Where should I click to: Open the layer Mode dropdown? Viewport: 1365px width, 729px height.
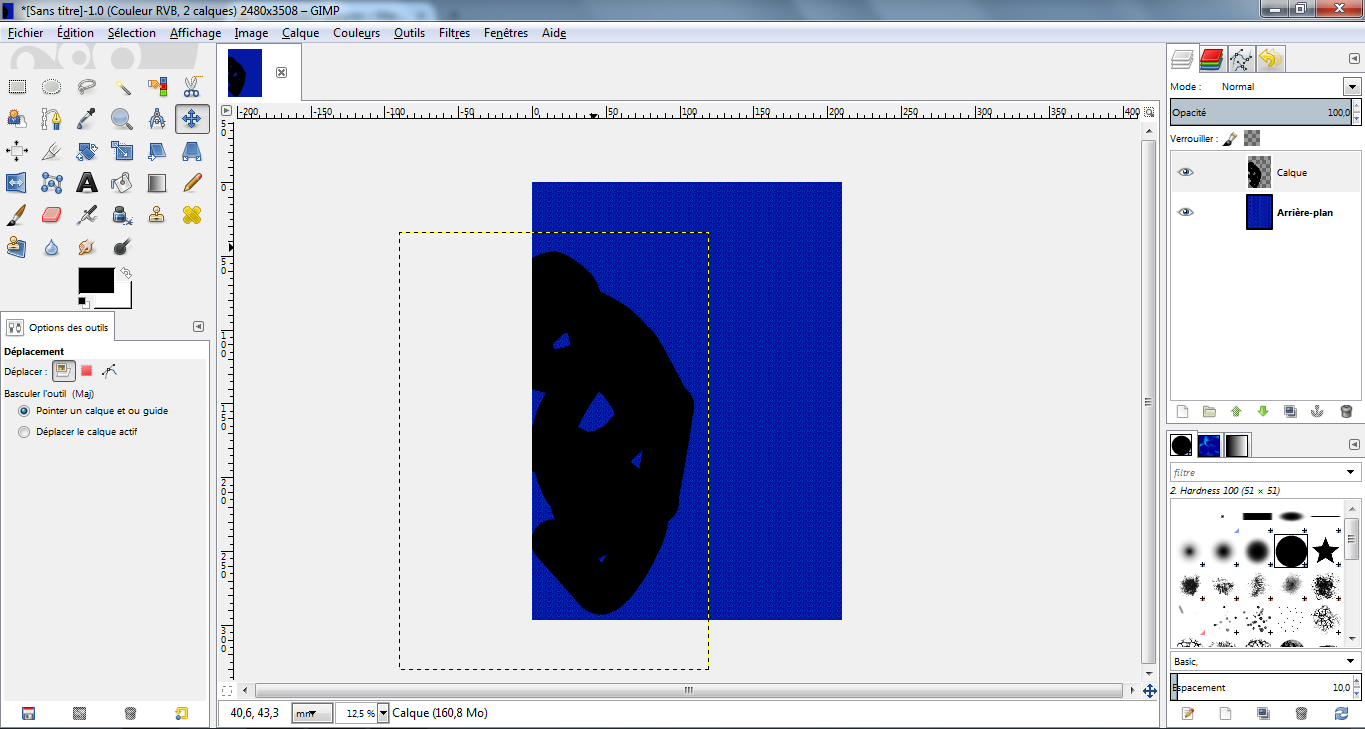coord(1352,87)
